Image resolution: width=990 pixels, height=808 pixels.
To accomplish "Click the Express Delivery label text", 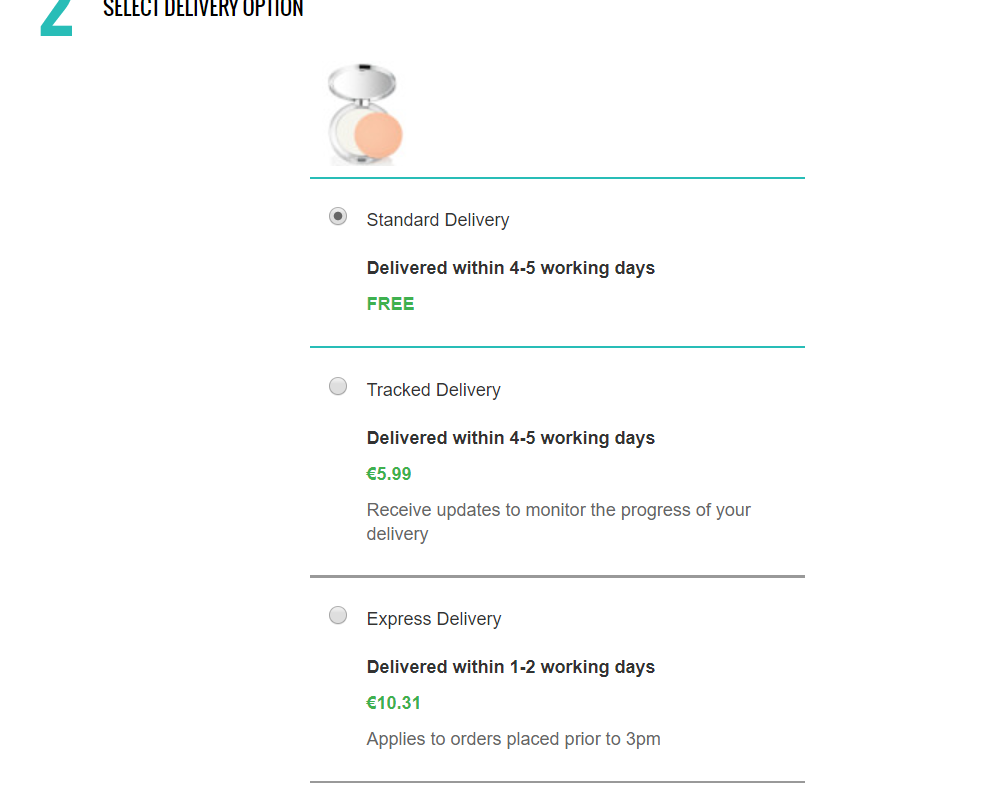I will 434,619.
